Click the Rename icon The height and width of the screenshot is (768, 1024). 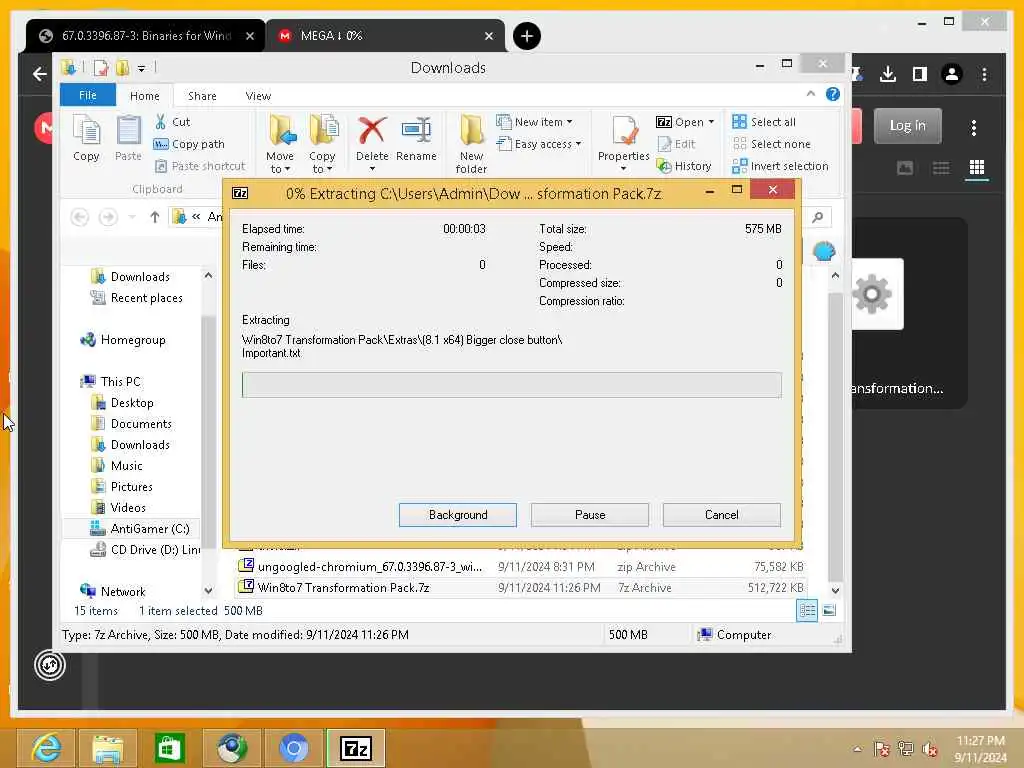416,131
